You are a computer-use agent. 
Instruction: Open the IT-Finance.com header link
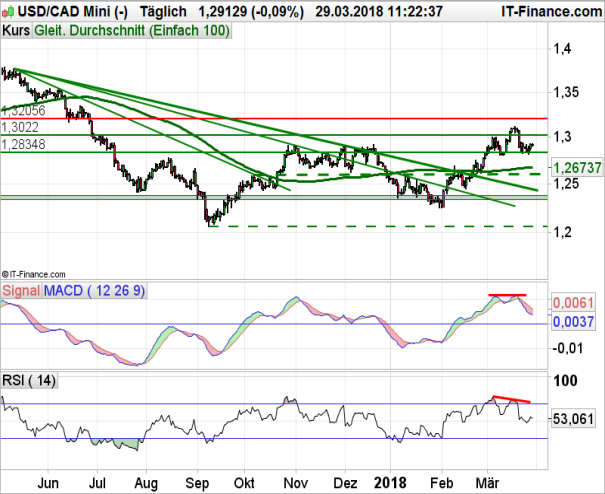[x=552, y=12]
